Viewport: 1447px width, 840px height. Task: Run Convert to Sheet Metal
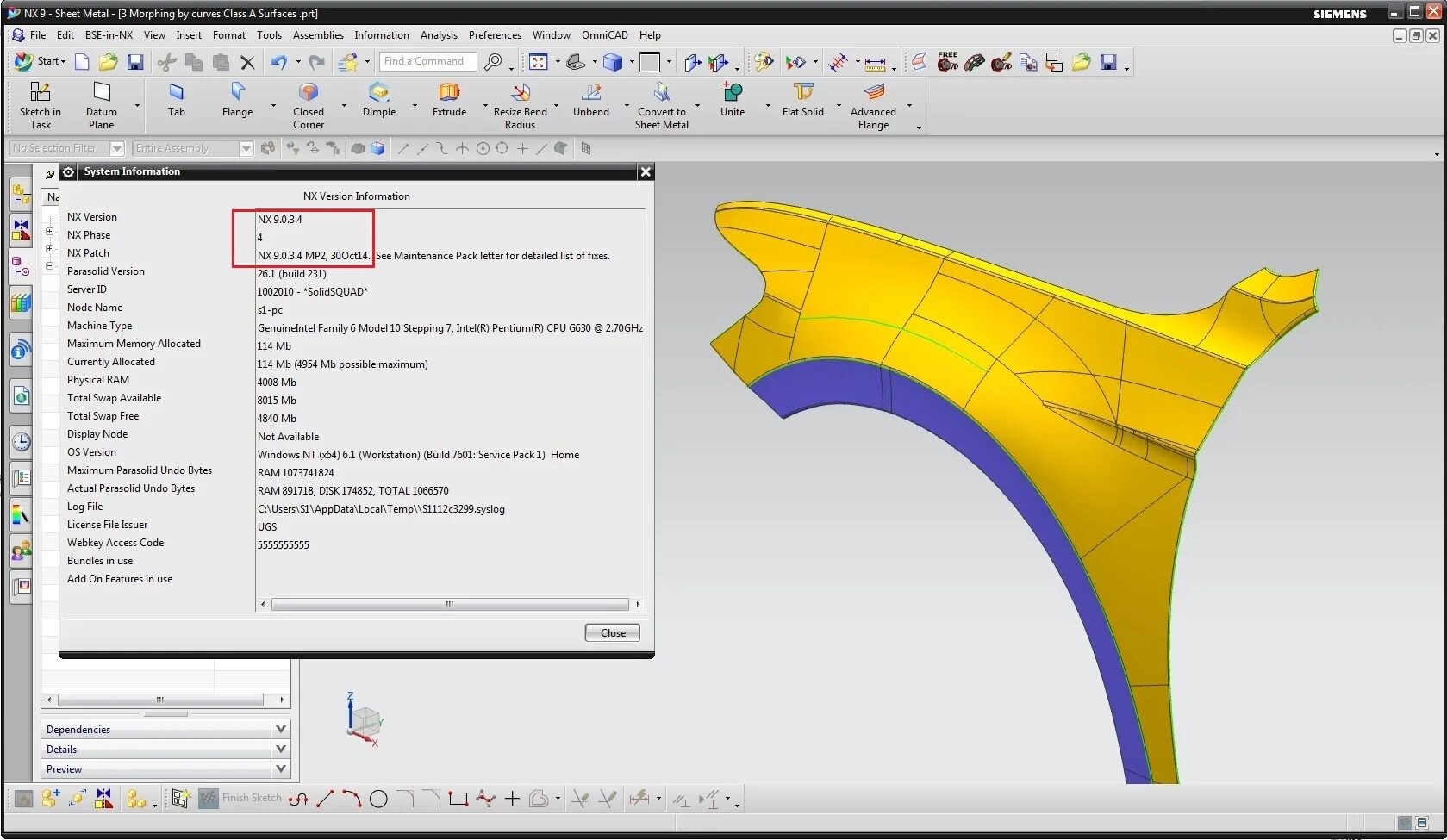click(662, 105)
